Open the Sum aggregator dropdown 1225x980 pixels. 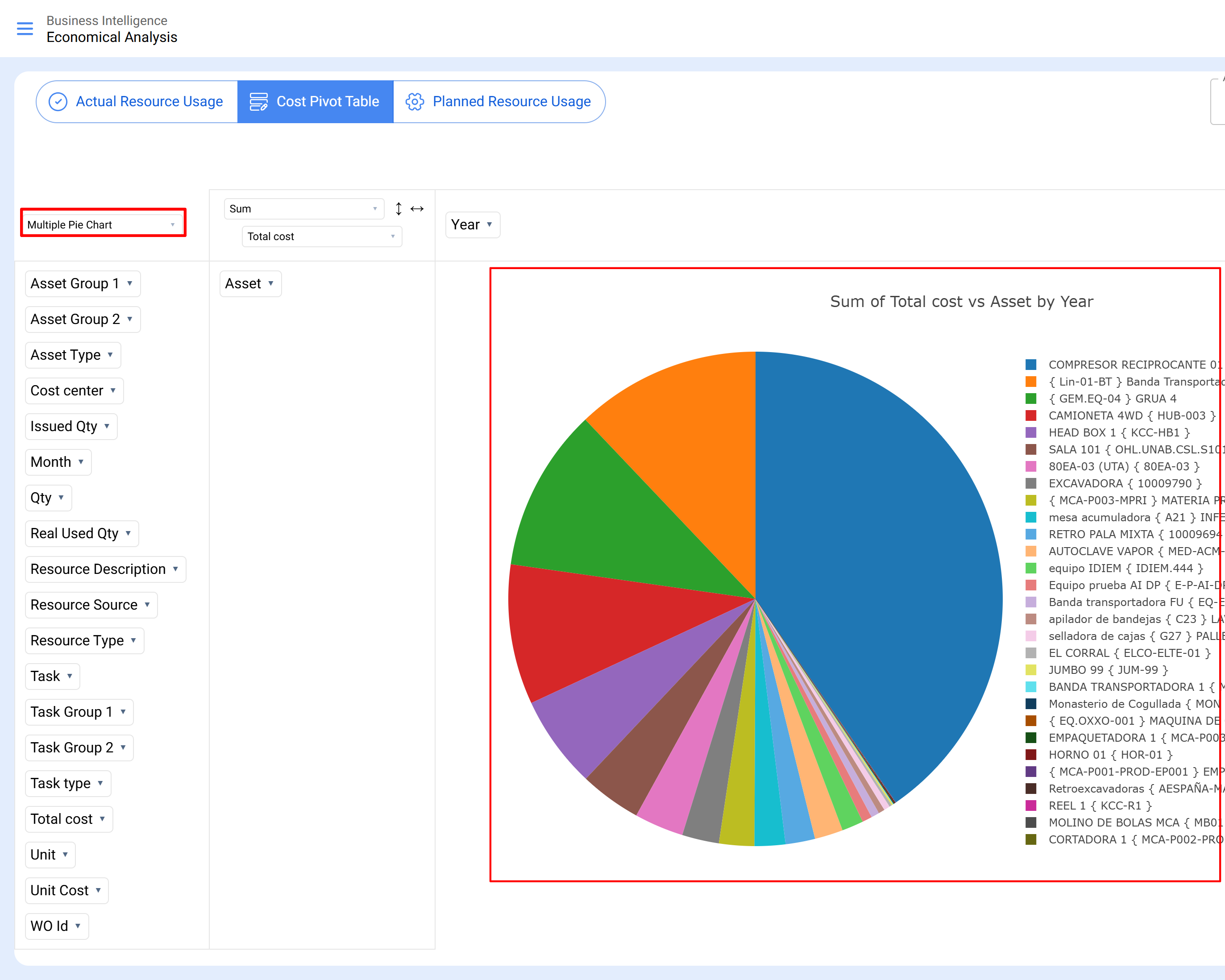click(304, 209)
